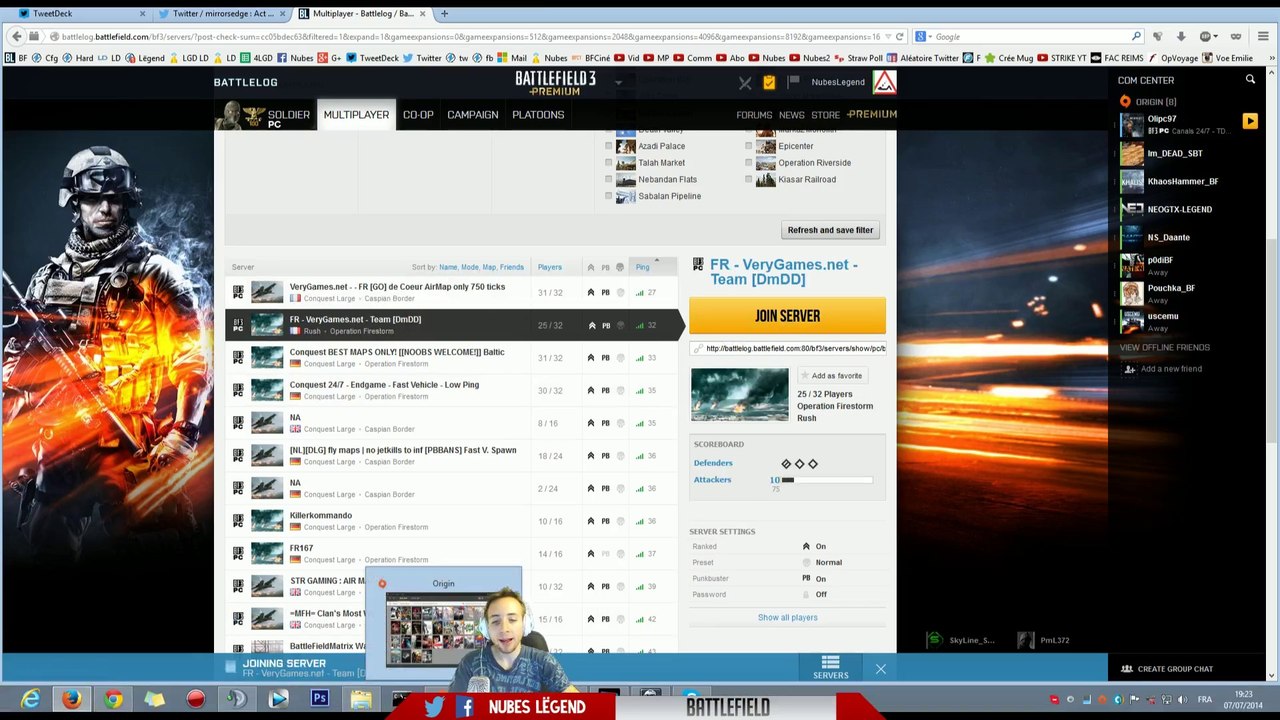
Task: Check the Operation Riverside map checkbox
Action: pyautogui.click(x=748, y=163)
